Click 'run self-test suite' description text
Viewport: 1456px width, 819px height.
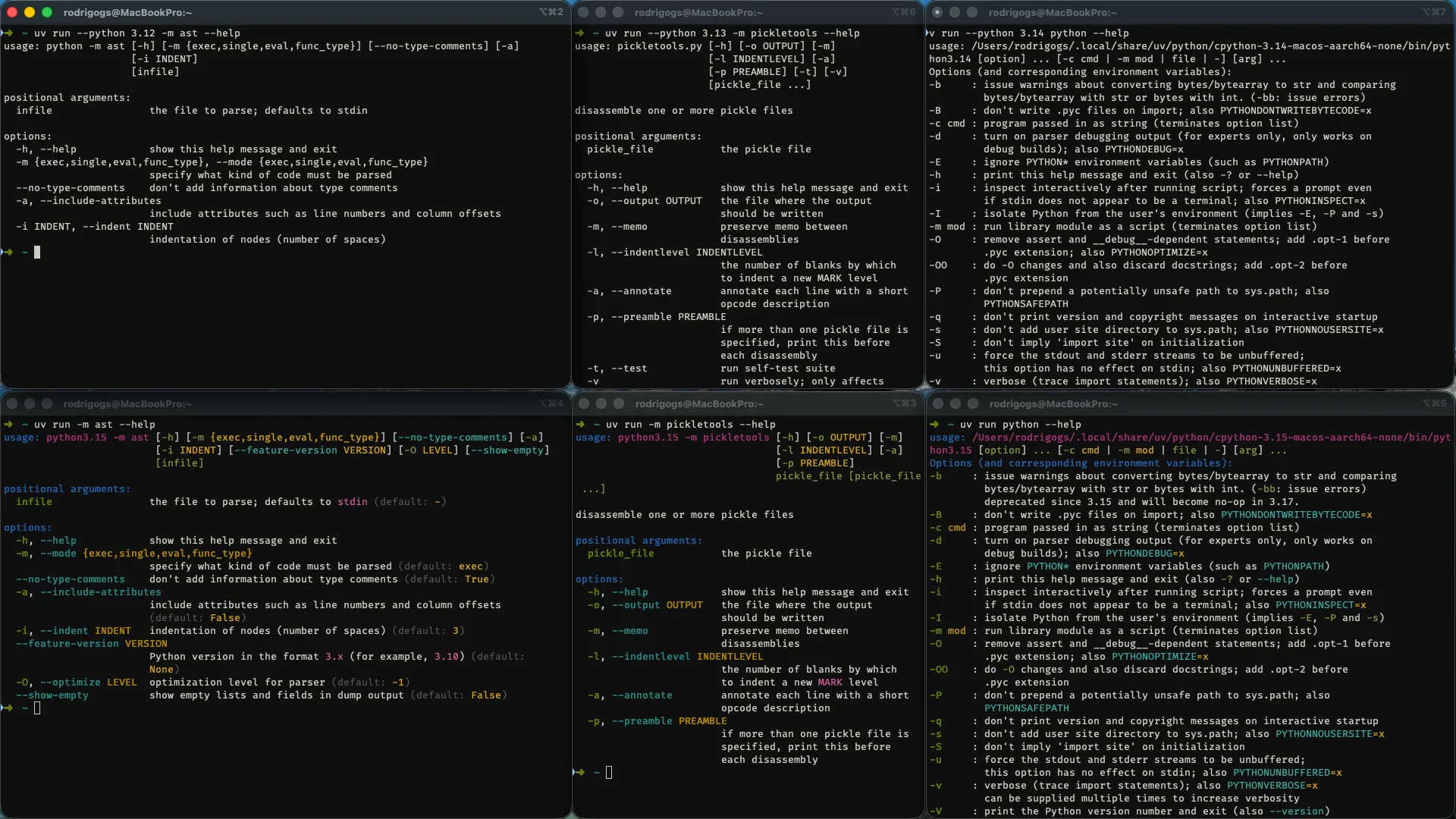coord(778,369)
